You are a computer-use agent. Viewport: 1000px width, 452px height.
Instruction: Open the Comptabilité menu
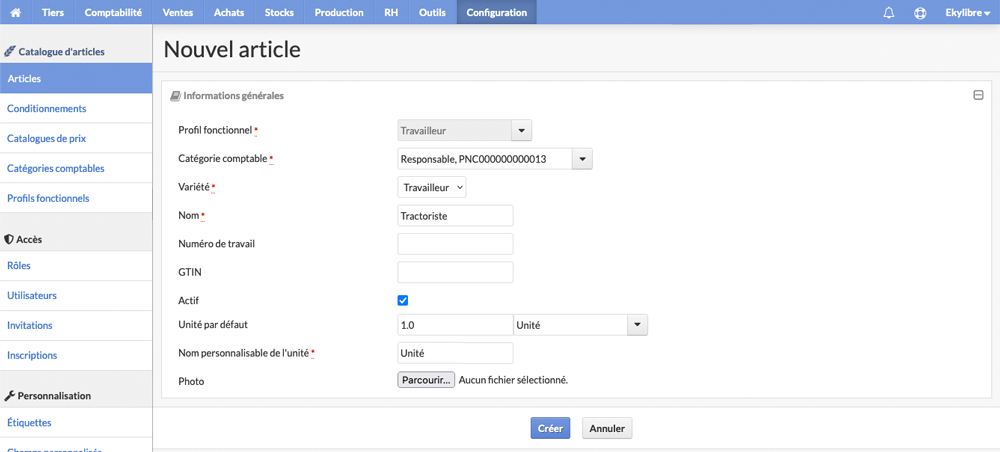tap(113, 12)
